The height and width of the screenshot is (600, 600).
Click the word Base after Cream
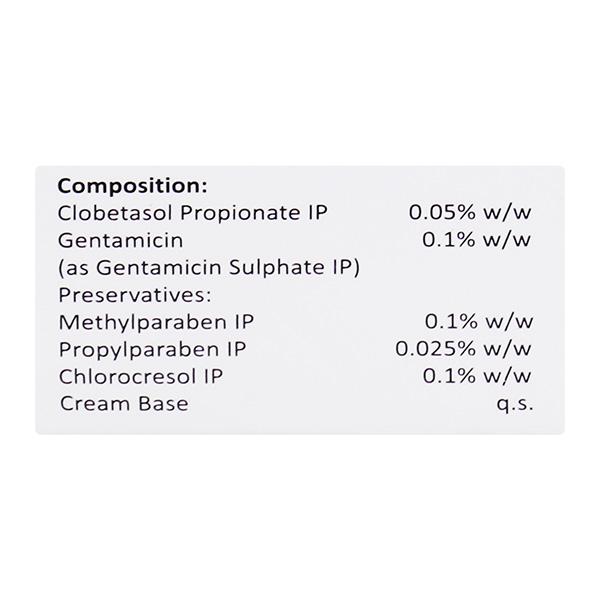tap(165, 404)
